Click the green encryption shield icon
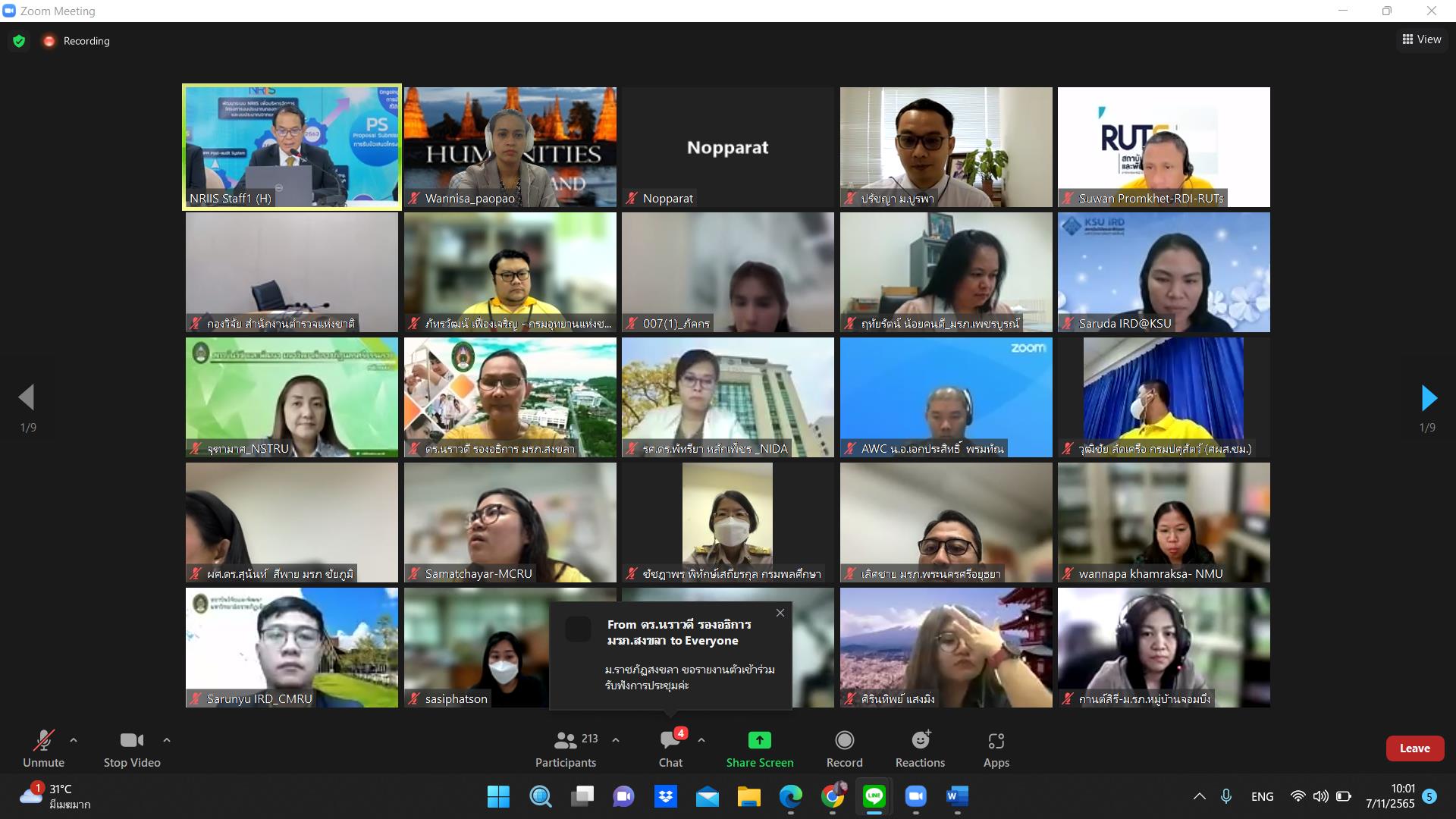The image size is (1456, 819). pos(19,41)
